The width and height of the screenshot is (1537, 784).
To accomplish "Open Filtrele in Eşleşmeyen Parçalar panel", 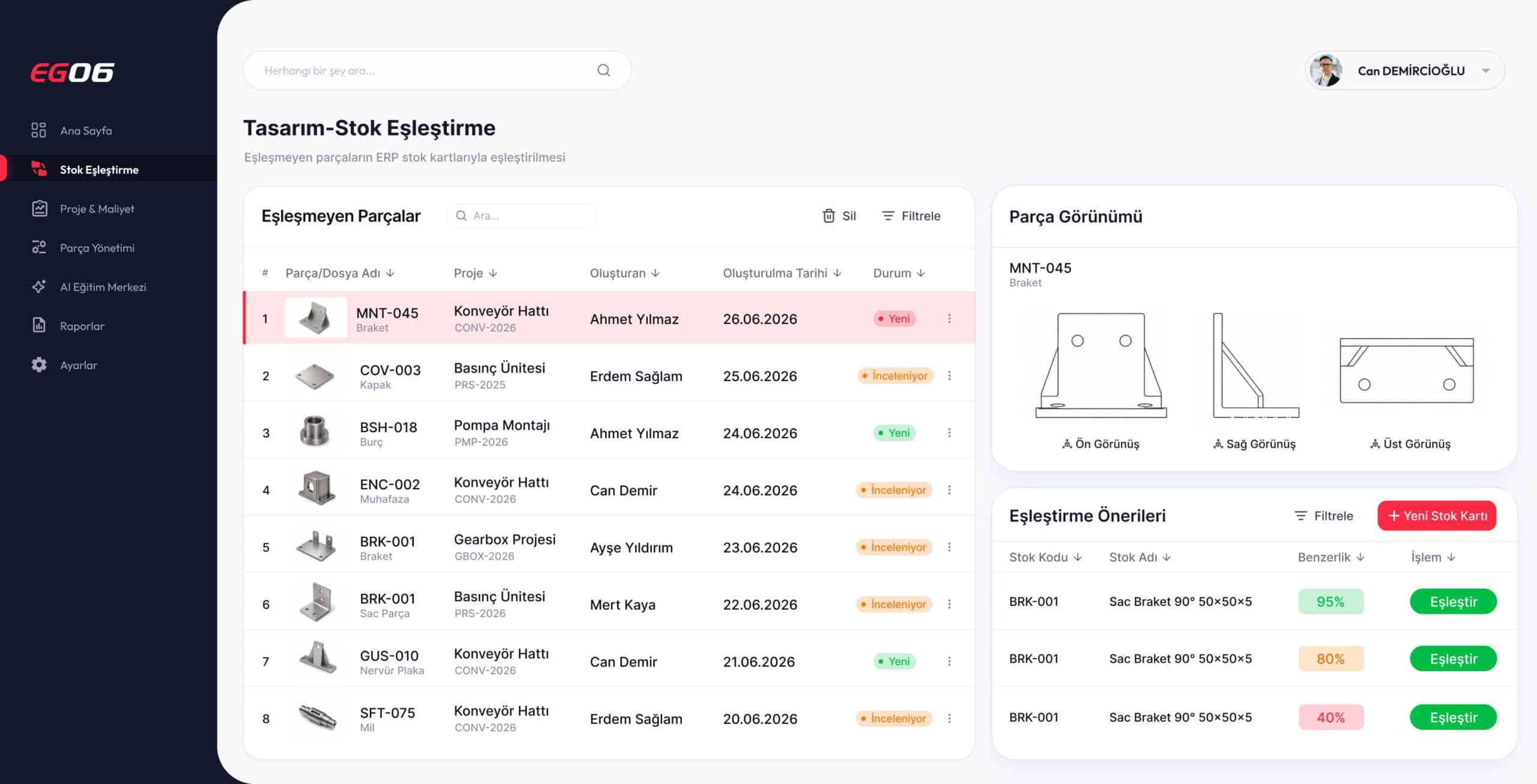I will point(911,216).
